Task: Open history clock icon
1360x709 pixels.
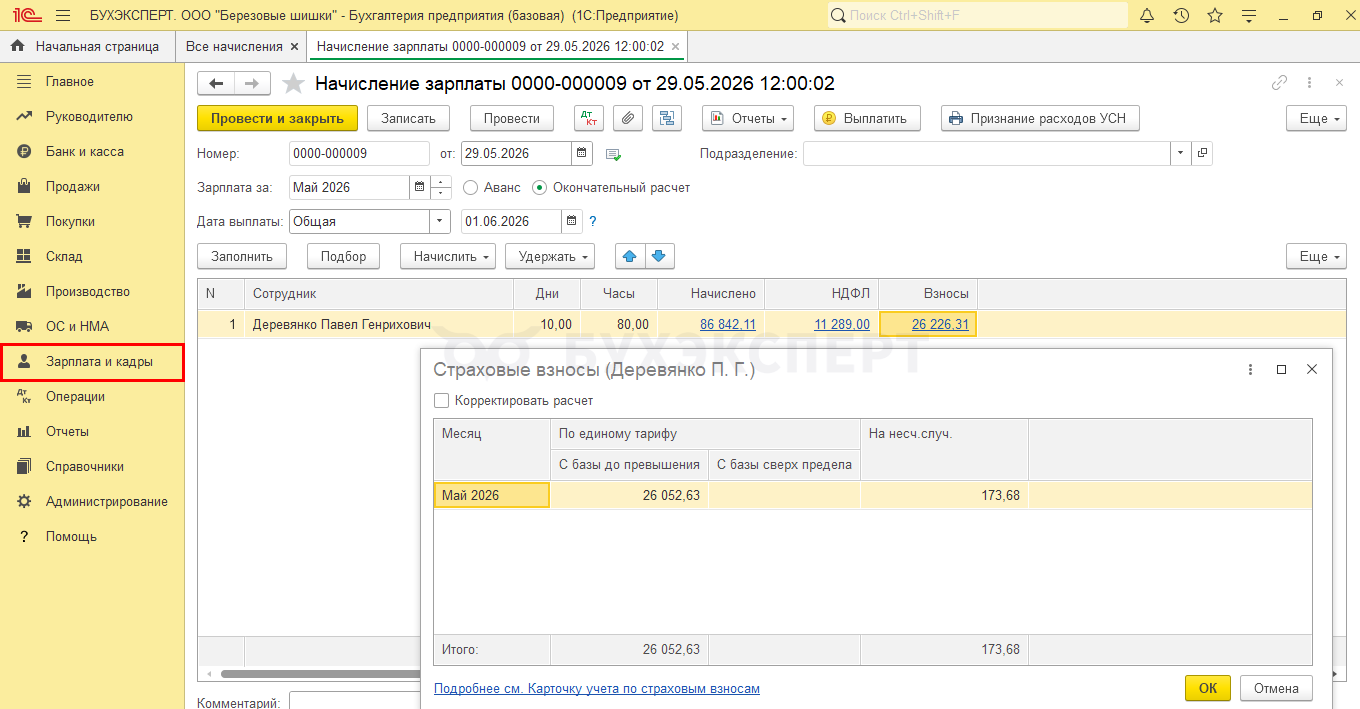Action: pyautogui.click(x=1181, y=16)
